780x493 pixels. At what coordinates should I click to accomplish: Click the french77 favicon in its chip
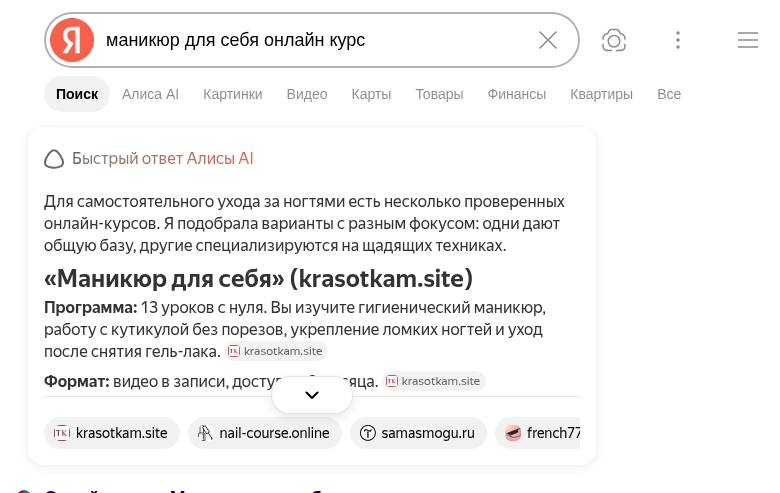click(512, 433)
